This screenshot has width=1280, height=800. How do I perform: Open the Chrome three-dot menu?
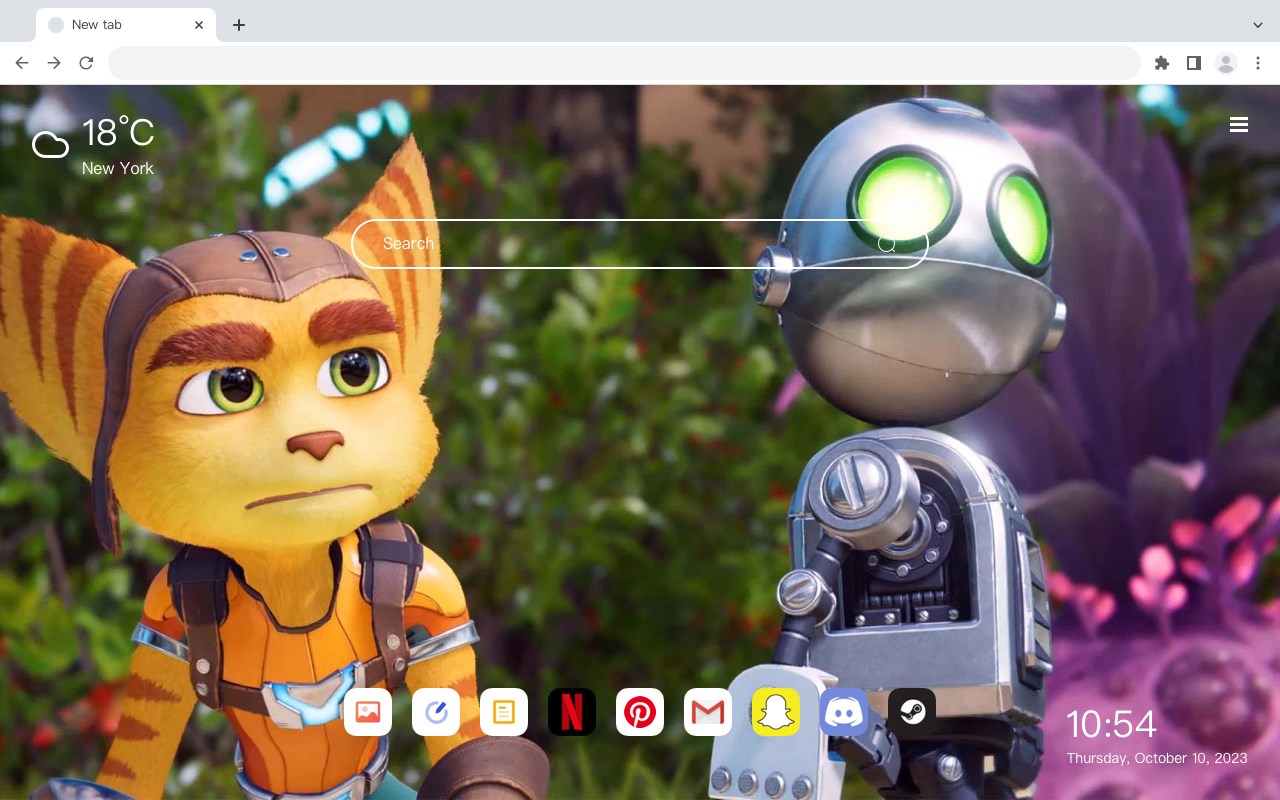(1258, 63)
